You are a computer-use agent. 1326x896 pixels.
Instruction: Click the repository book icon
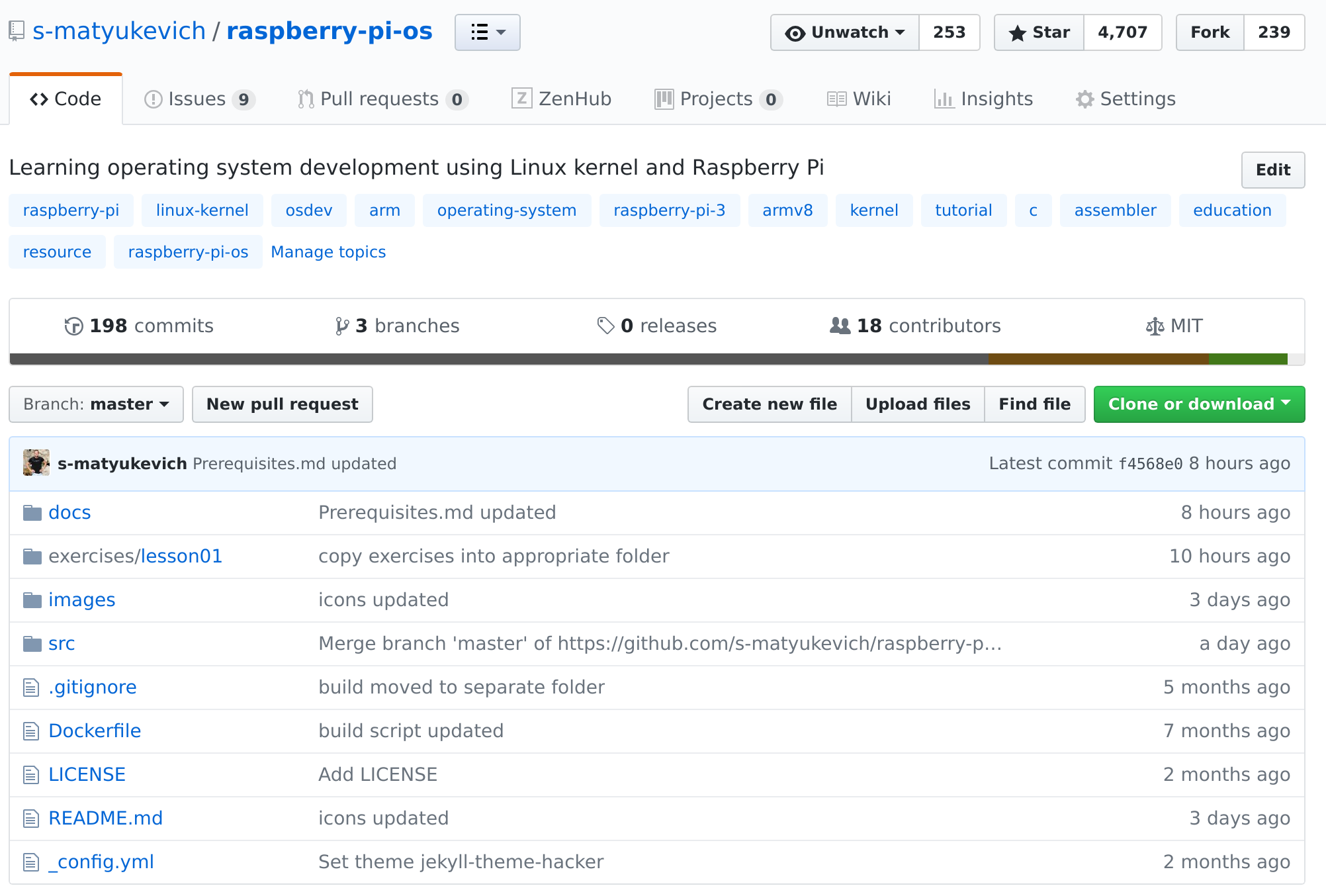(x=17, y=31)
